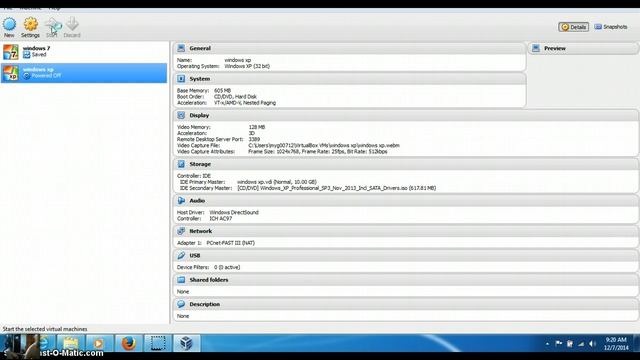This screenshot has height=360, width=640.
Task: Click the Storage section disk icon
Action: point(181,164)
